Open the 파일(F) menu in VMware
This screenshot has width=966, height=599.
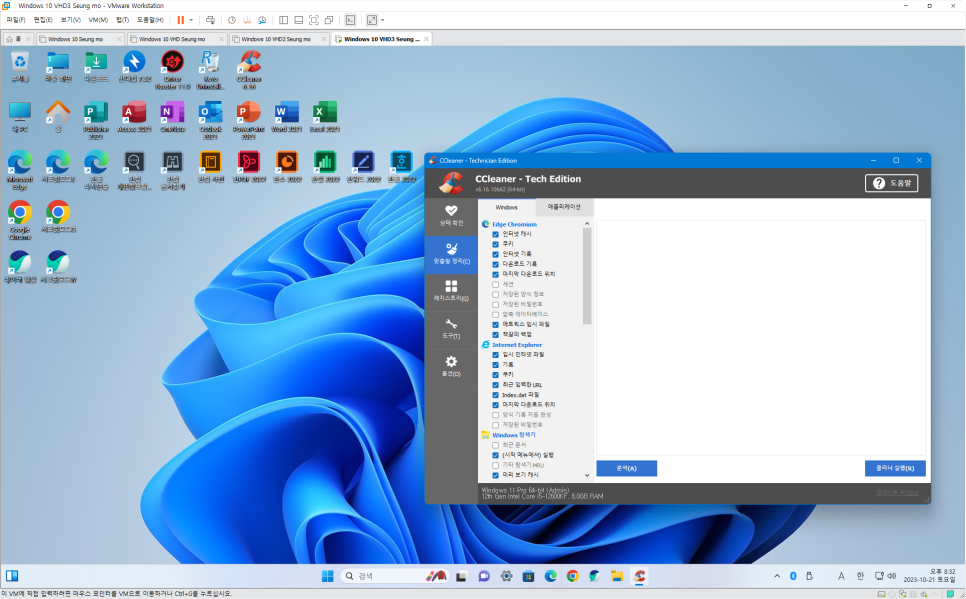15,20
